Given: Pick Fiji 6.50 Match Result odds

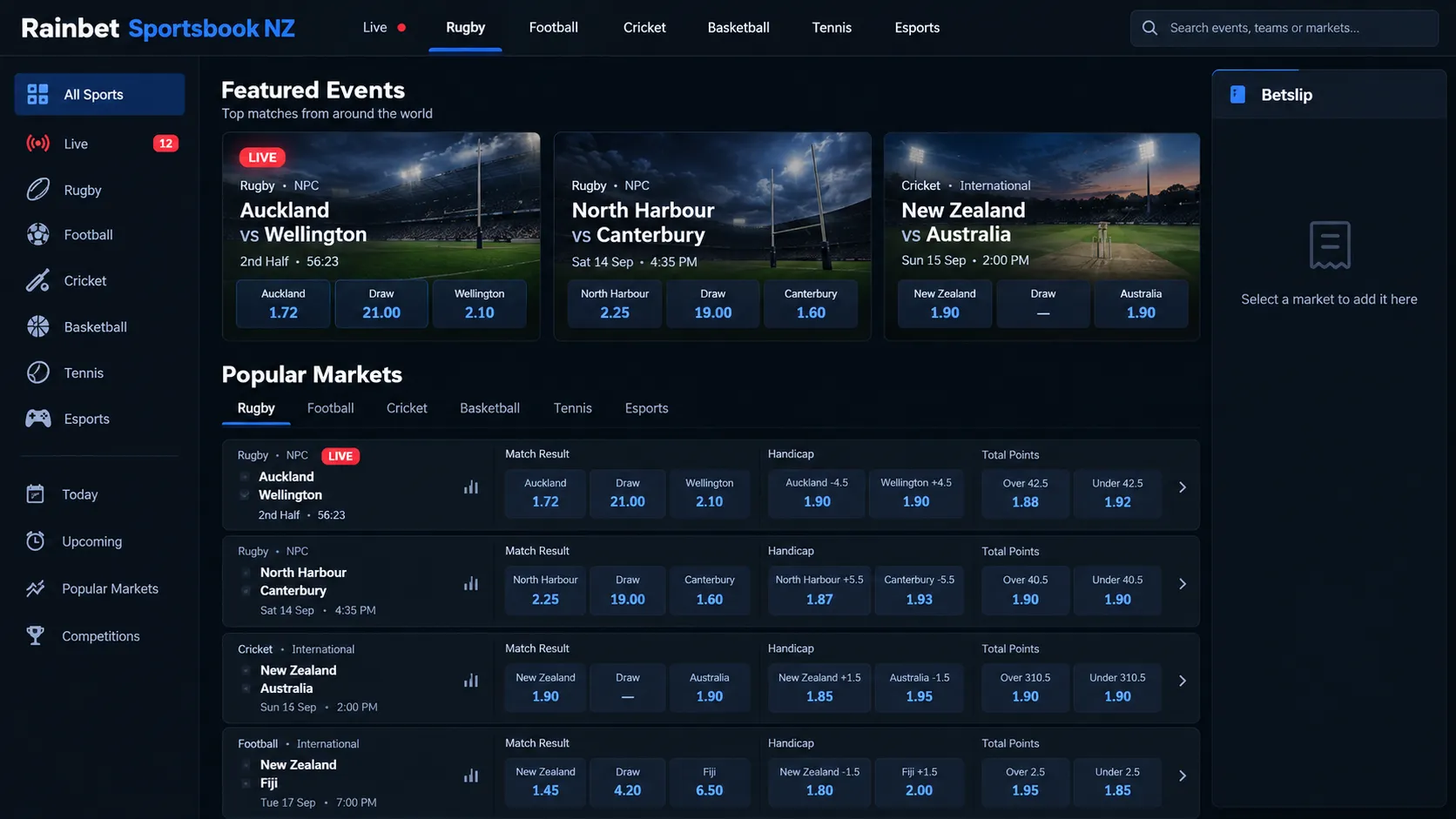Looking at the screenshot, I should [x=710, y=782].
